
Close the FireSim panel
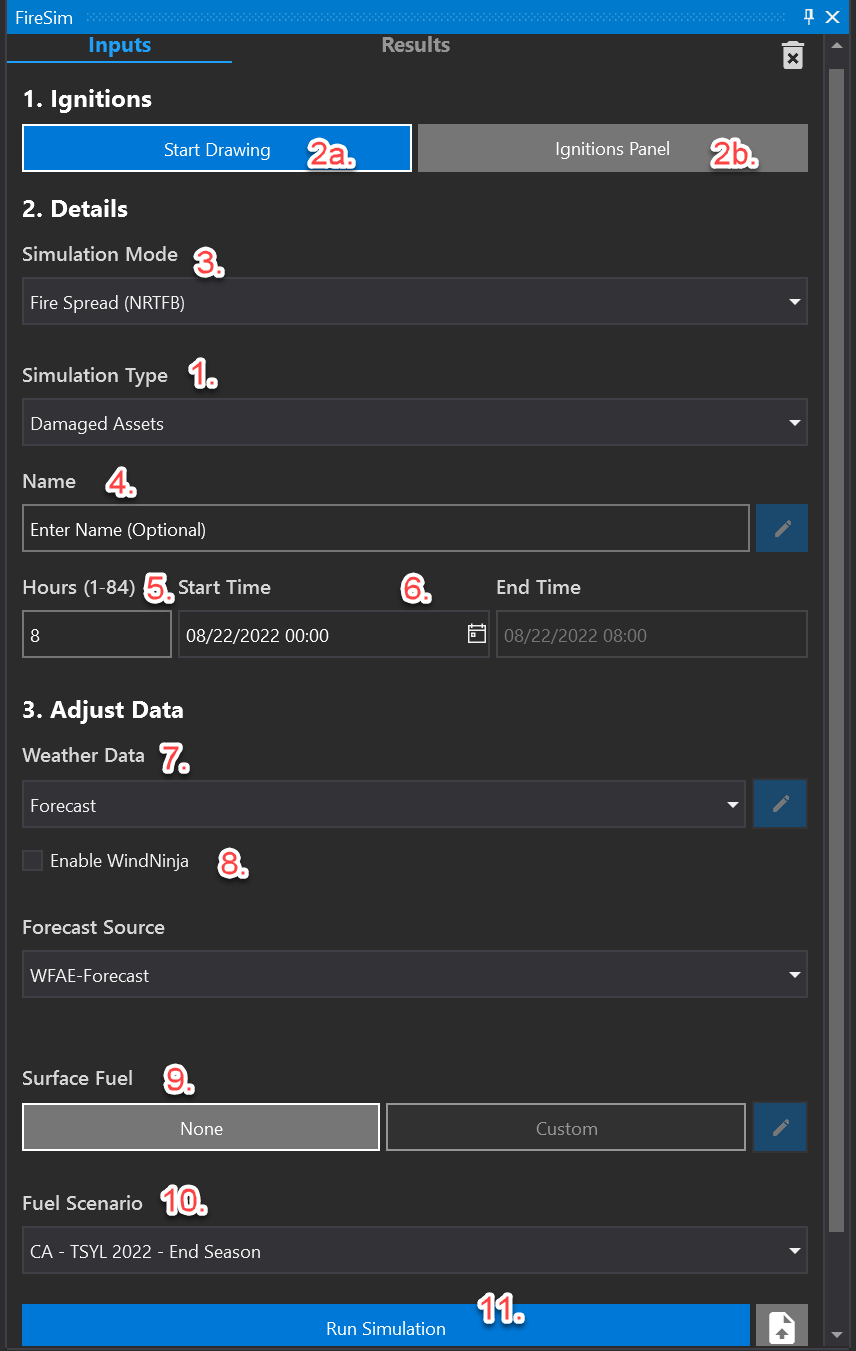click(x=832, y=17)
